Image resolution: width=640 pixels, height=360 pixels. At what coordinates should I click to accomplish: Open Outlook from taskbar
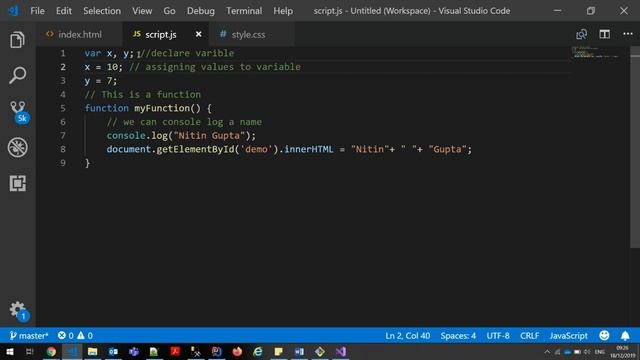(113, 351)
